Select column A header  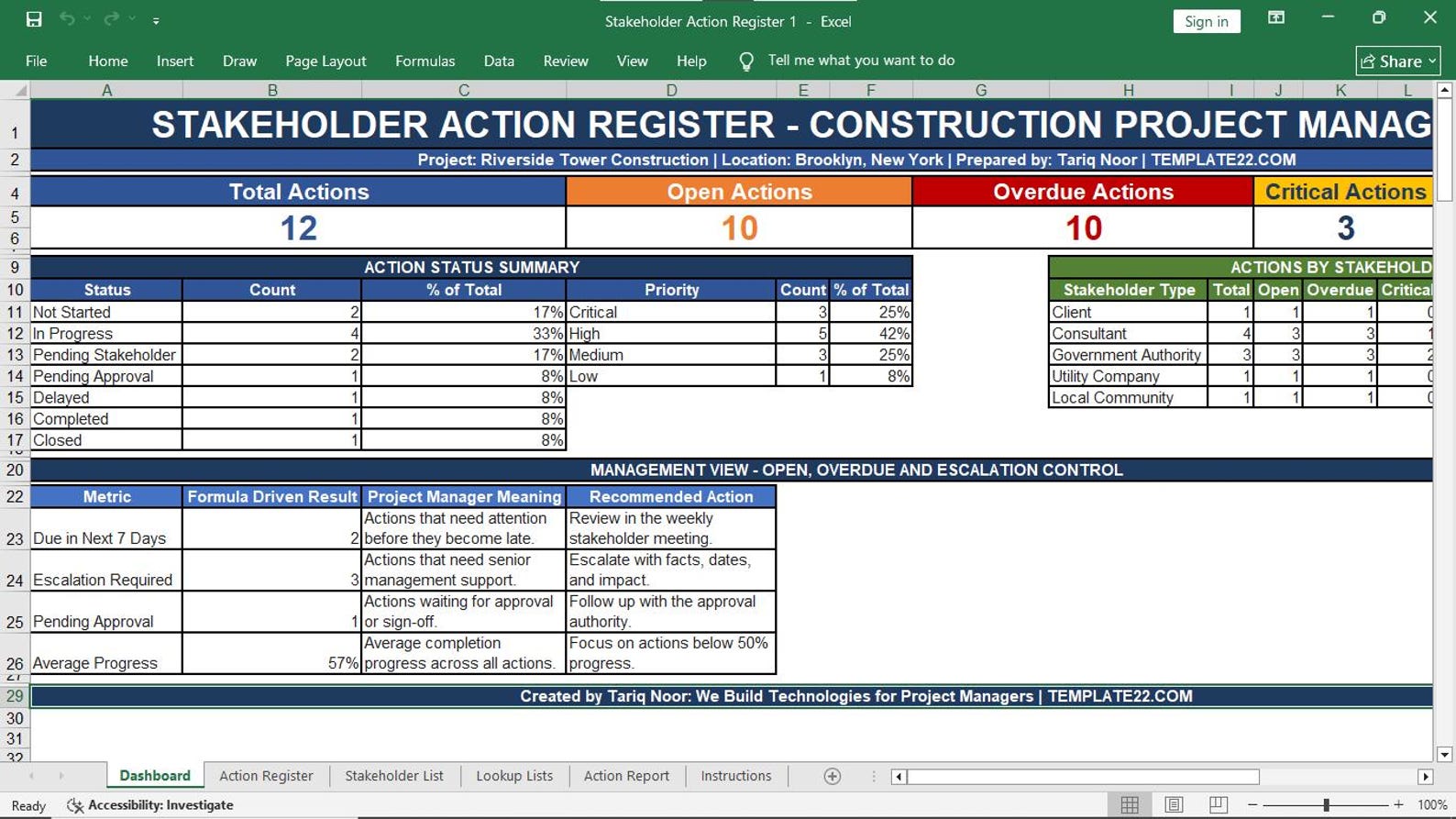tap(106, 90)
